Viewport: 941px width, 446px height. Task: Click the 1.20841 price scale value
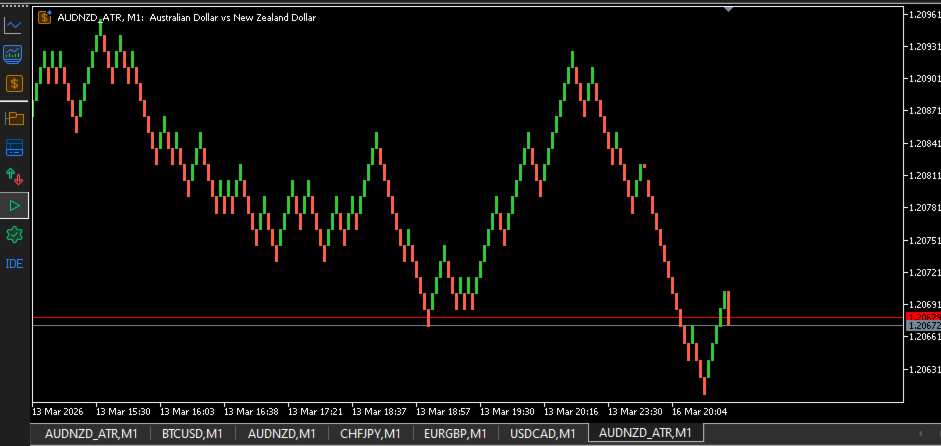925,143
